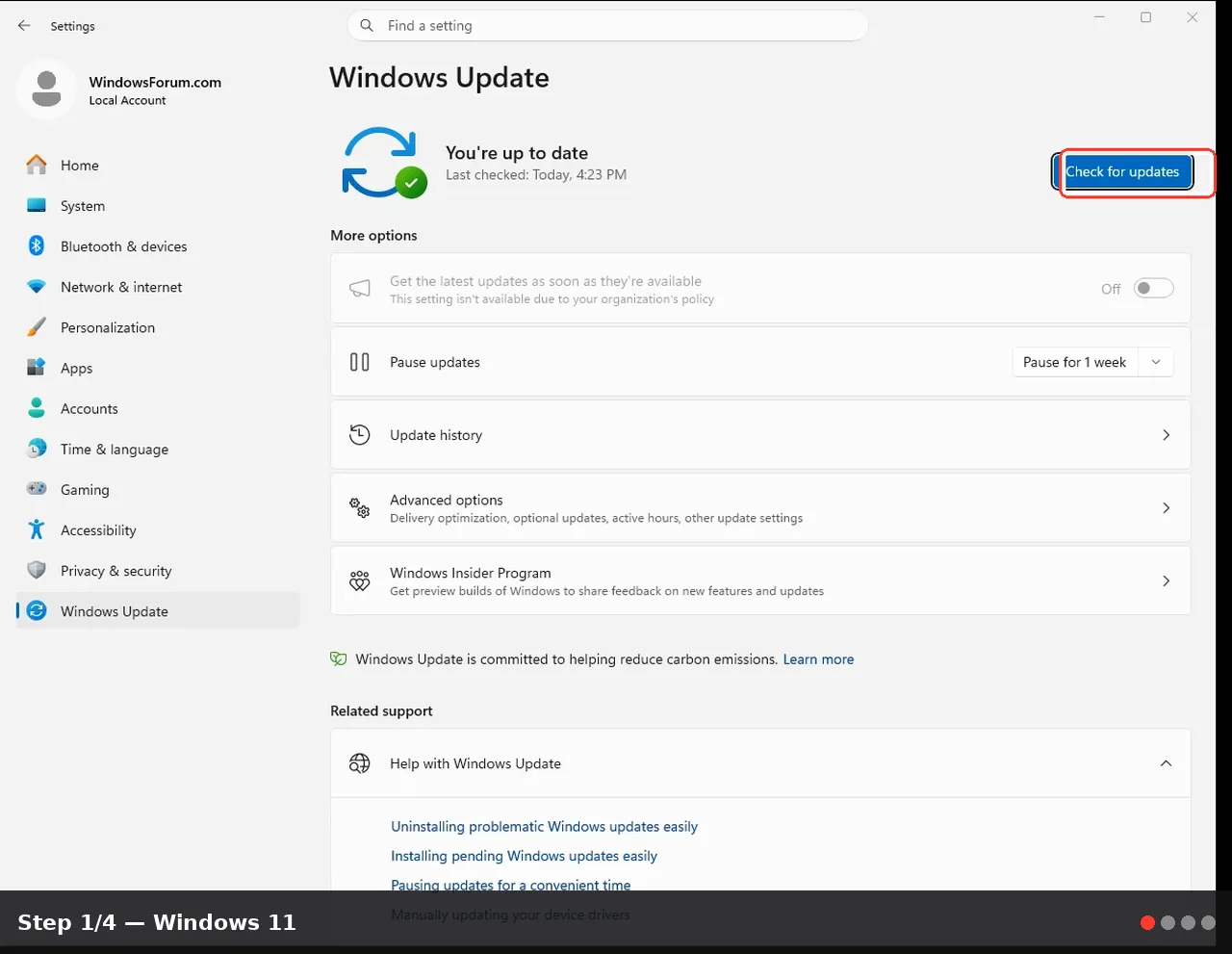Viewport: 1232px width, 954px height.
Task: Click the back arrow icon in Settings
Action: [24, 26]
